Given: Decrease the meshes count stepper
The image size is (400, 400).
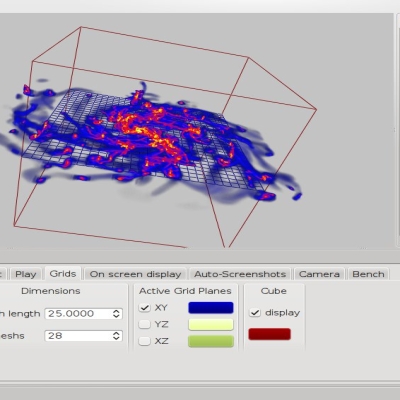Looking at the screenshot, I should point(116,338).
